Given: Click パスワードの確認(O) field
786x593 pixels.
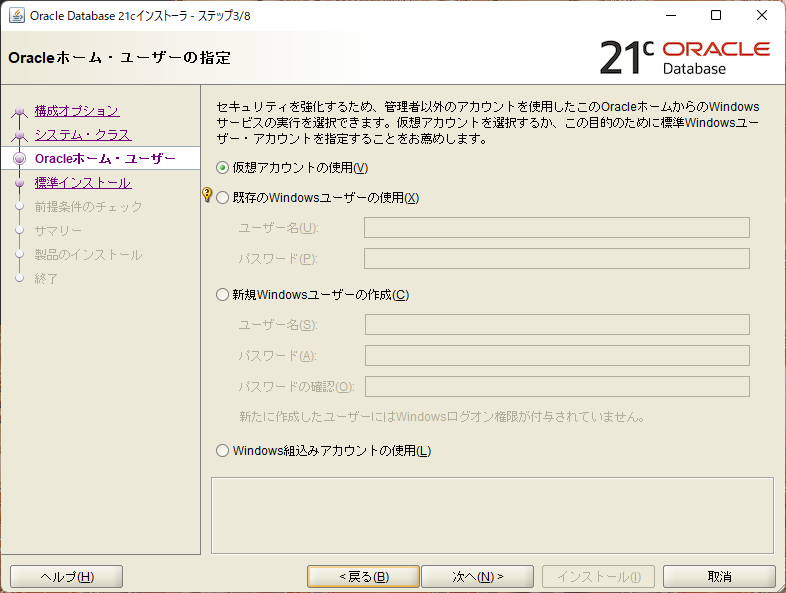Looking at the screenshot, I should coord(557,386).
